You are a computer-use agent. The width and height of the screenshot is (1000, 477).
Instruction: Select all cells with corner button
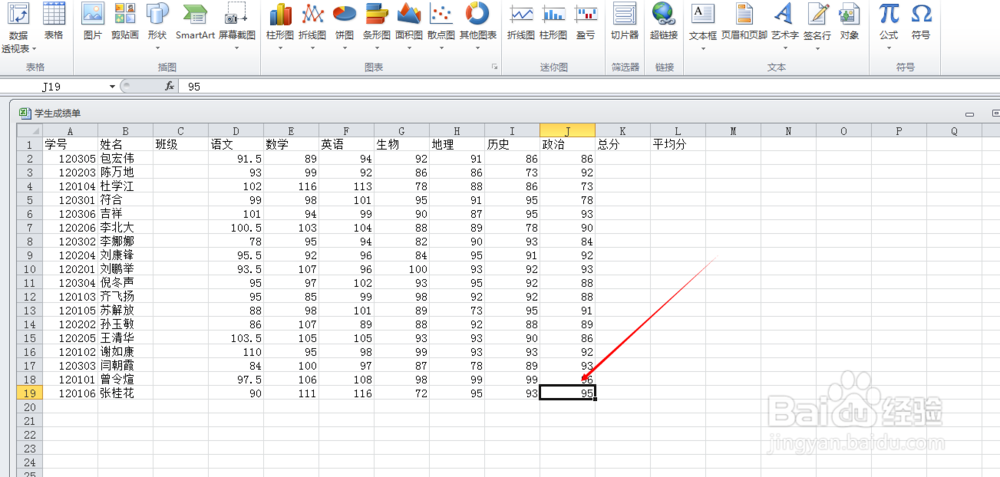coord(29,131)
